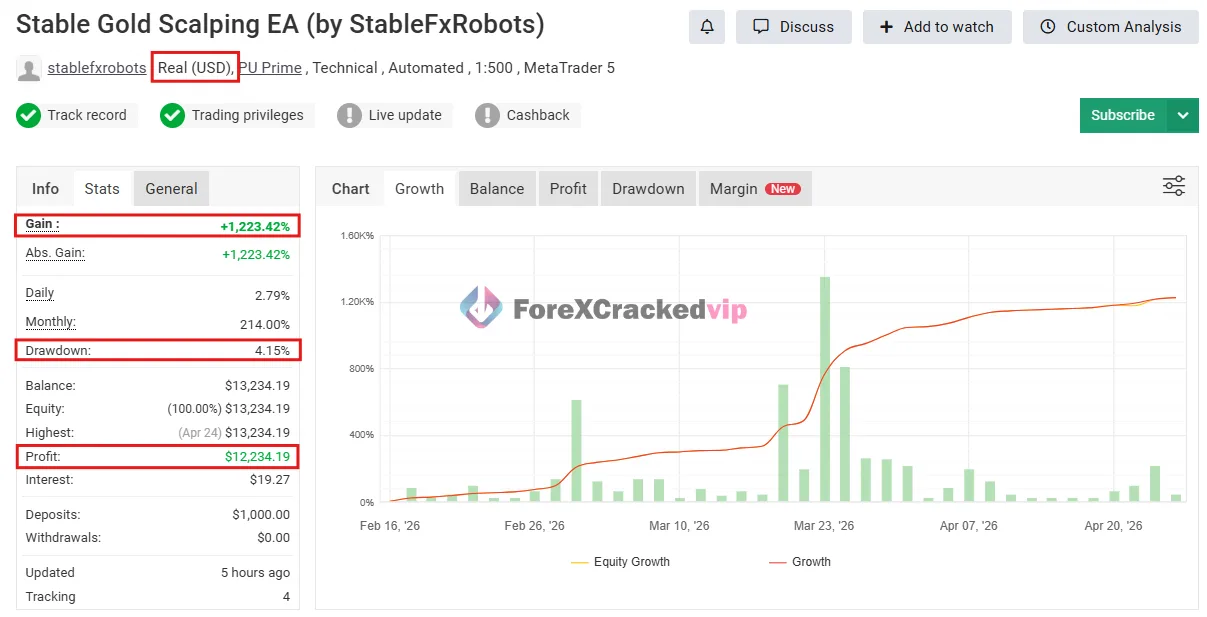Click the Gain label
Image resolution: width=1207 pixels, height=617 pixels.
[42, 224]
